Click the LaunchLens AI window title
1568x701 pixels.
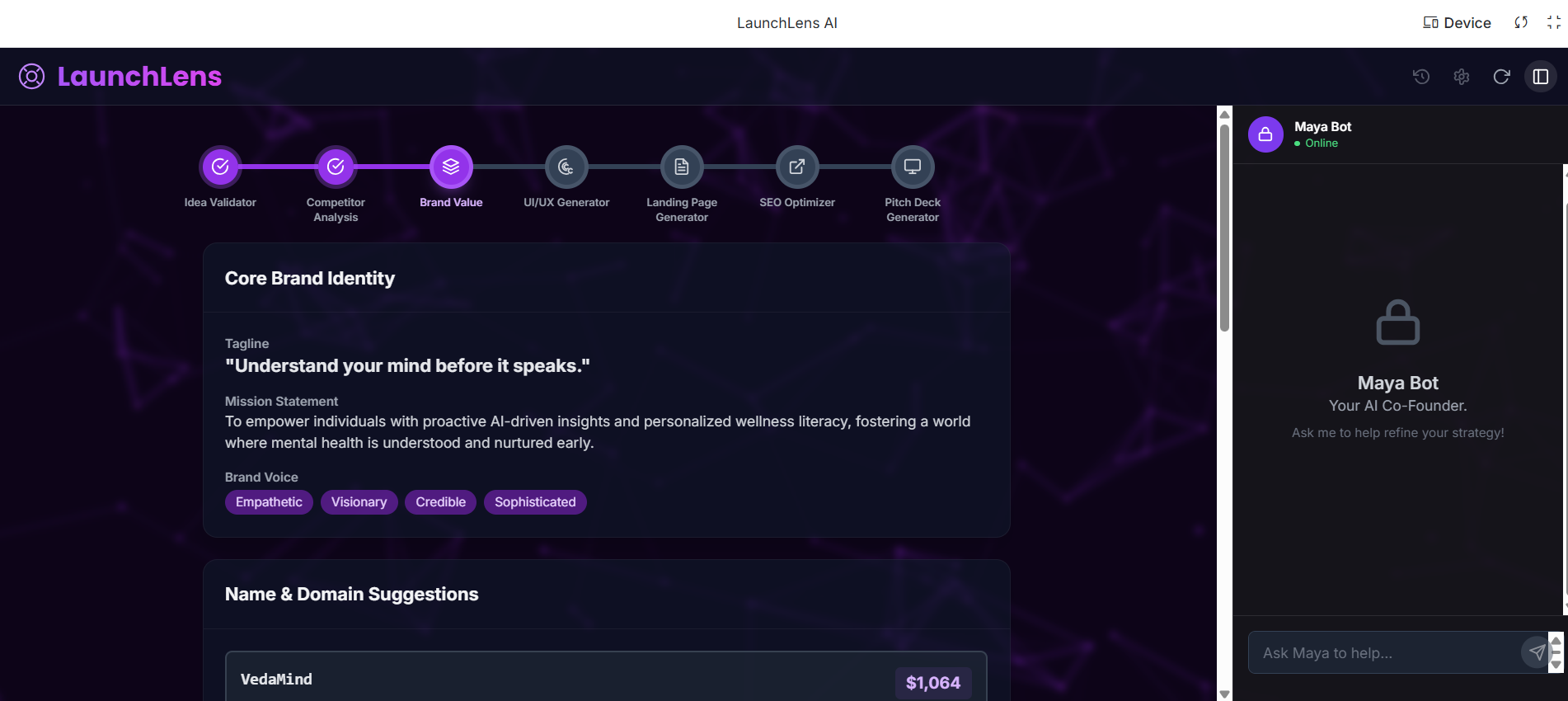coord(787,23)
